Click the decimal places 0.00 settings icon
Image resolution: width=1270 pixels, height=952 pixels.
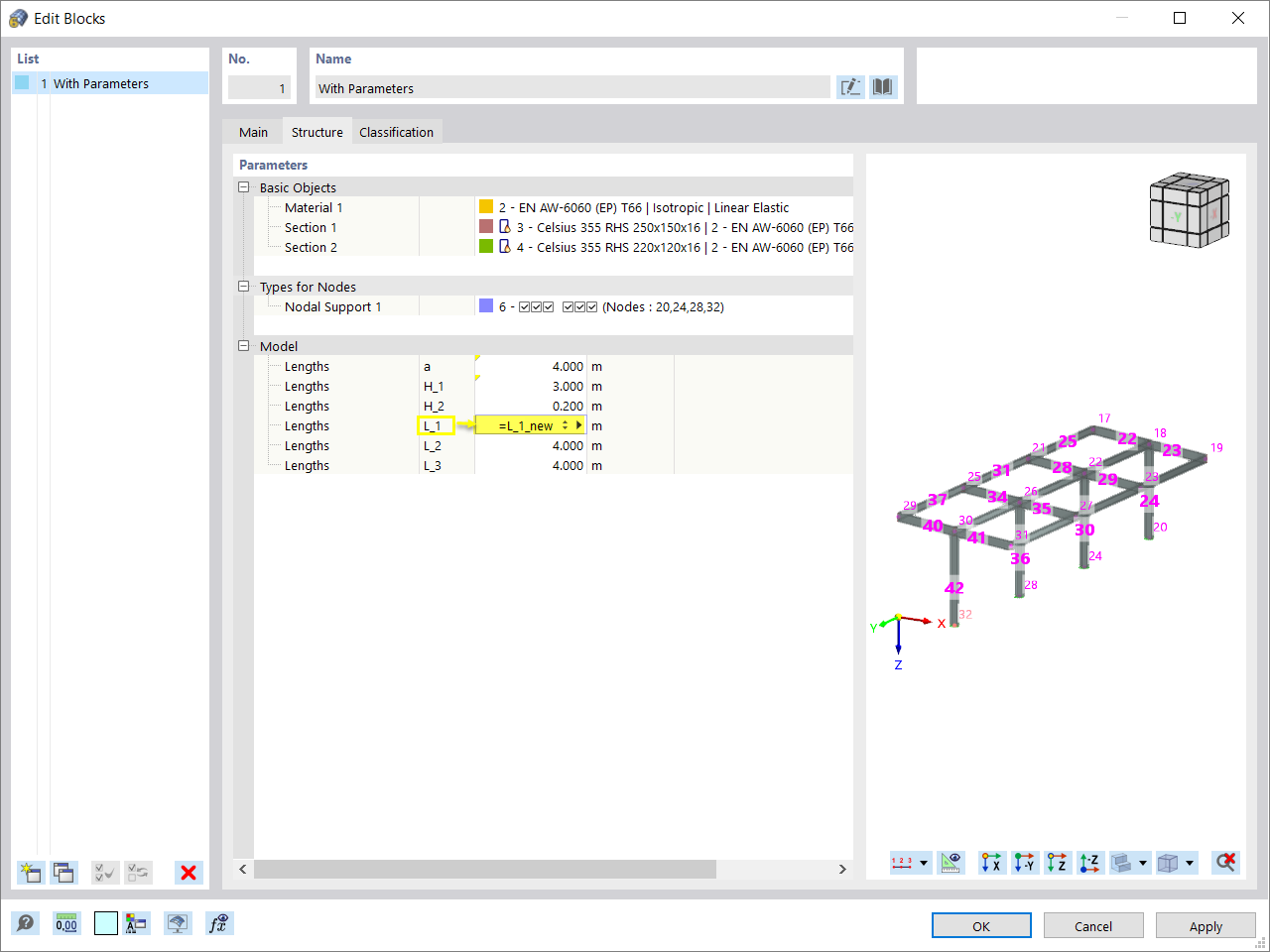pos(65,923)
